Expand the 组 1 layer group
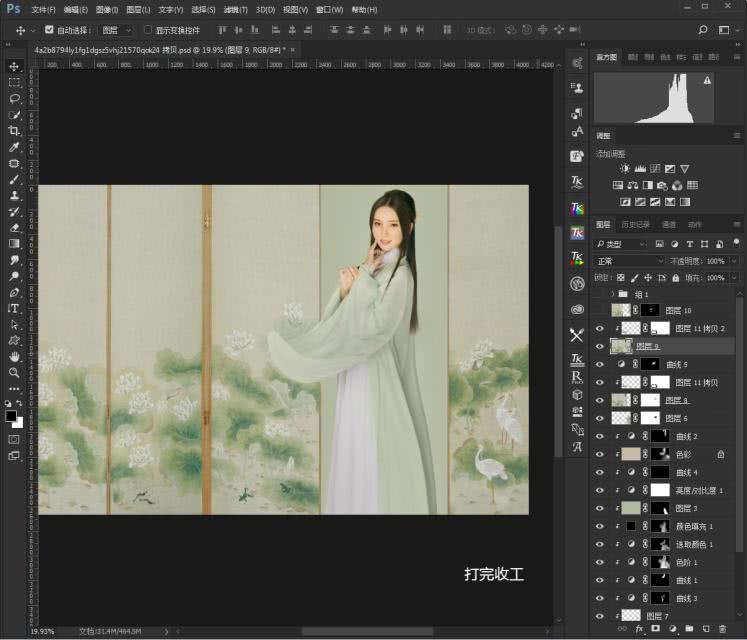 [612, 294]
